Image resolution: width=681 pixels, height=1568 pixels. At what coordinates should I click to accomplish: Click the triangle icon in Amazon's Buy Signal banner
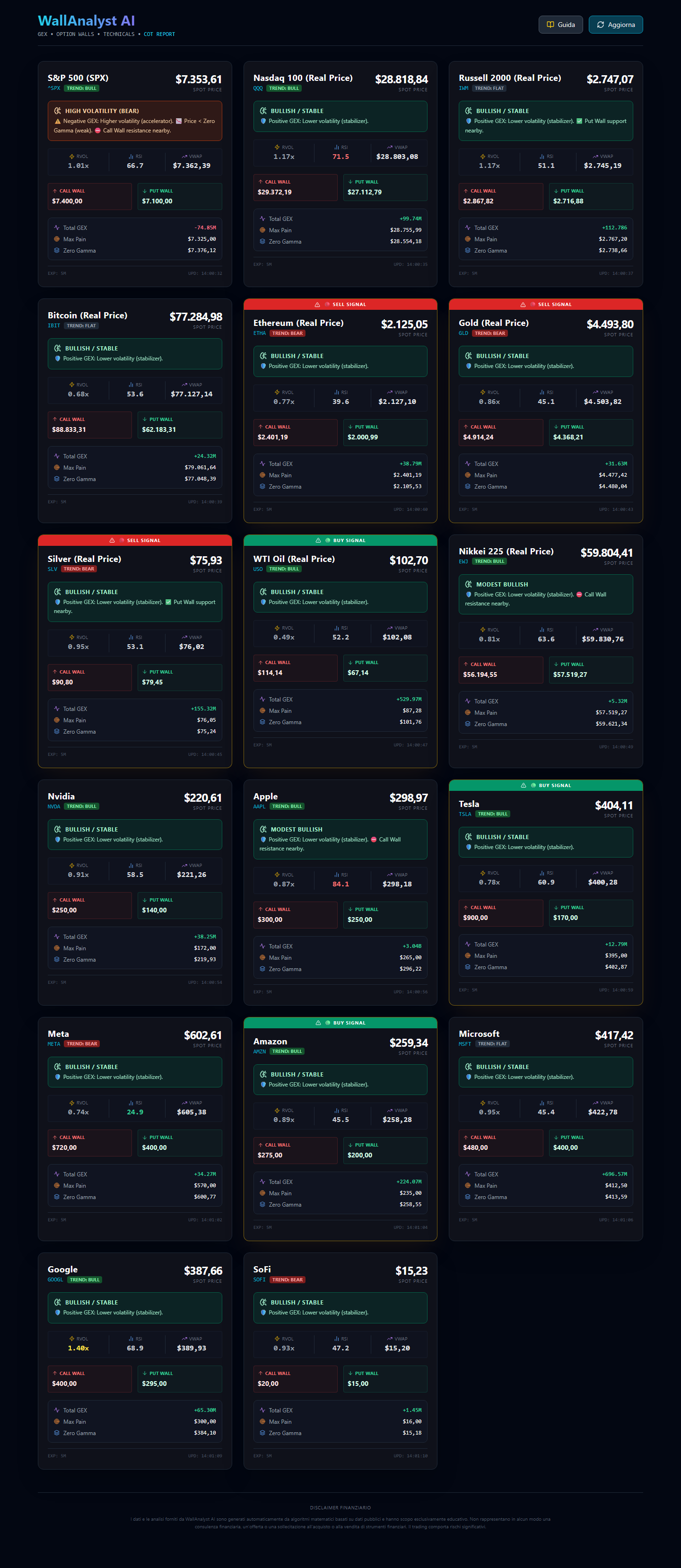(318, 1023)
